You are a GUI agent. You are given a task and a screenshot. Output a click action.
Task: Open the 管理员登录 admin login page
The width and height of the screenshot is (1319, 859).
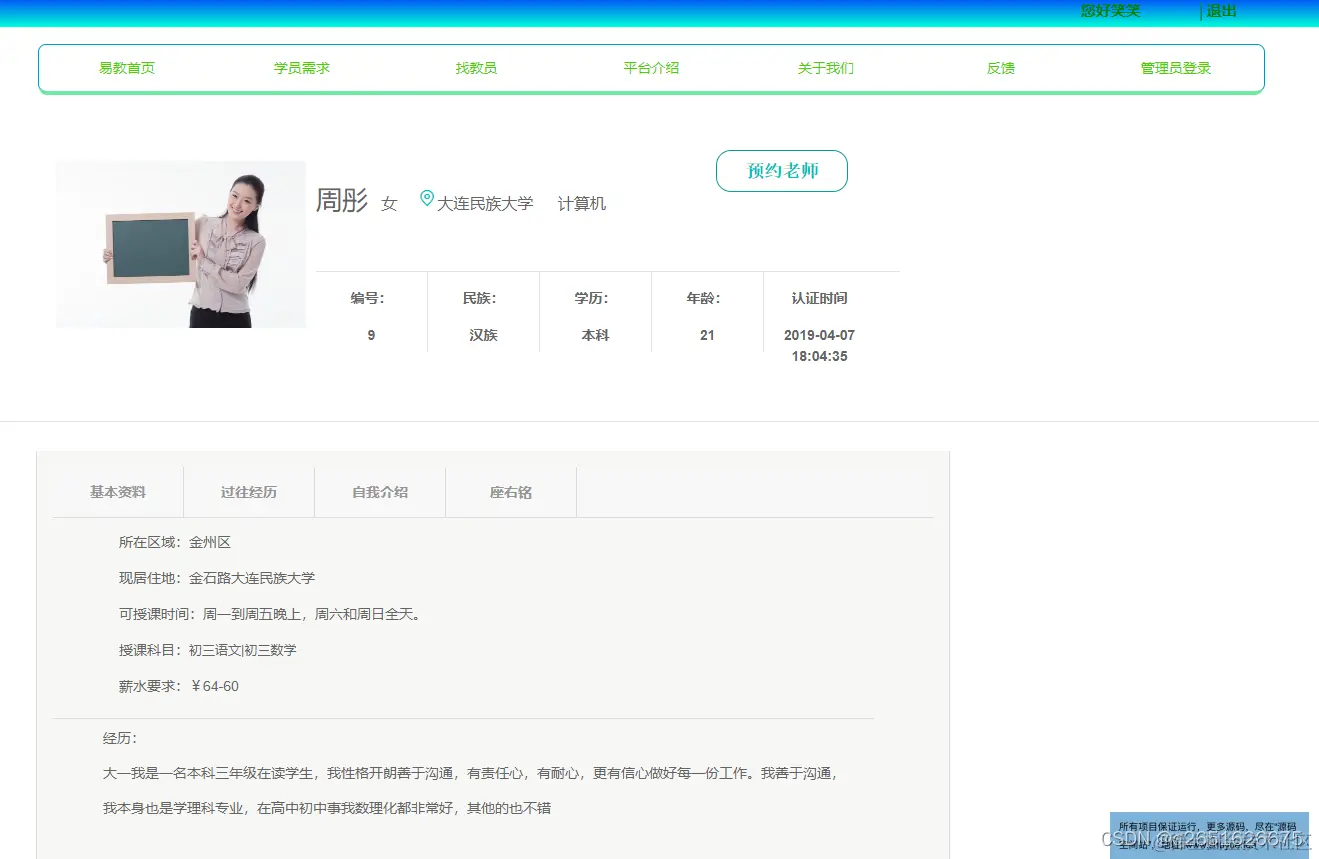(x=1174, y=67)
